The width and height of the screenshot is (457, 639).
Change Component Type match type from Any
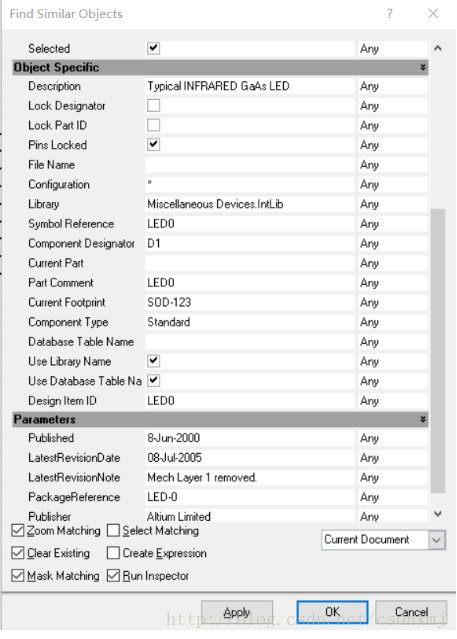pyautogui.click(x=393, y=322)
